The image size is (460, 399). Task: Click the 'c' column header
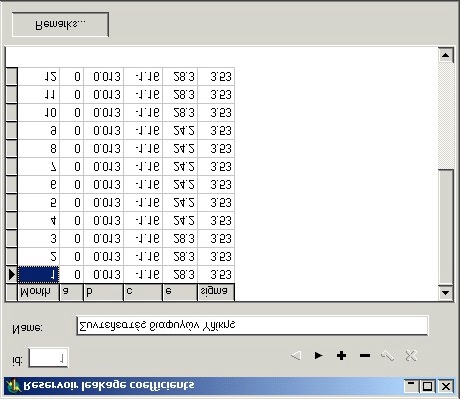143,292
